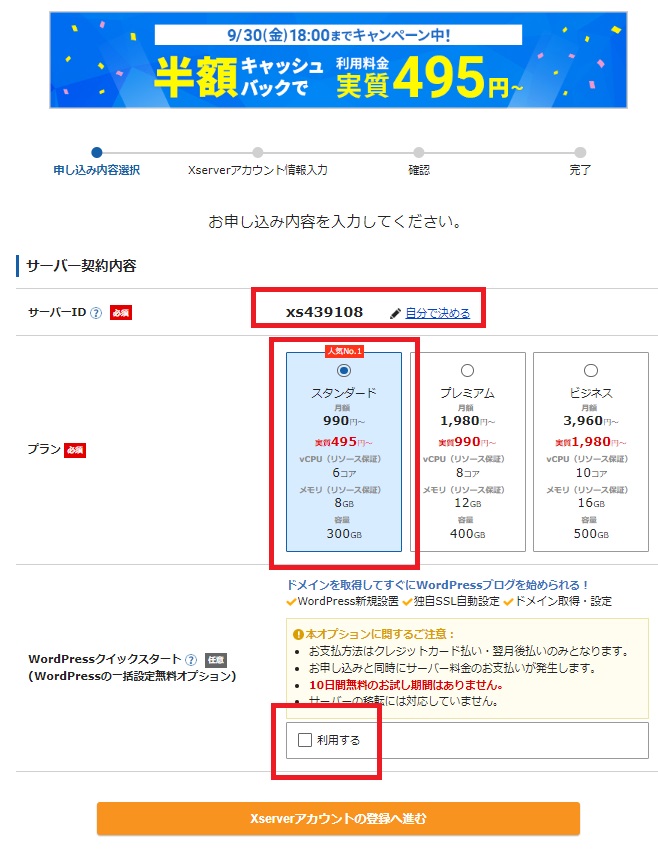The width and height of the screenshot is (658, 866).
Task: Select the ビジネス plan radio button
Action: (591, 371)
